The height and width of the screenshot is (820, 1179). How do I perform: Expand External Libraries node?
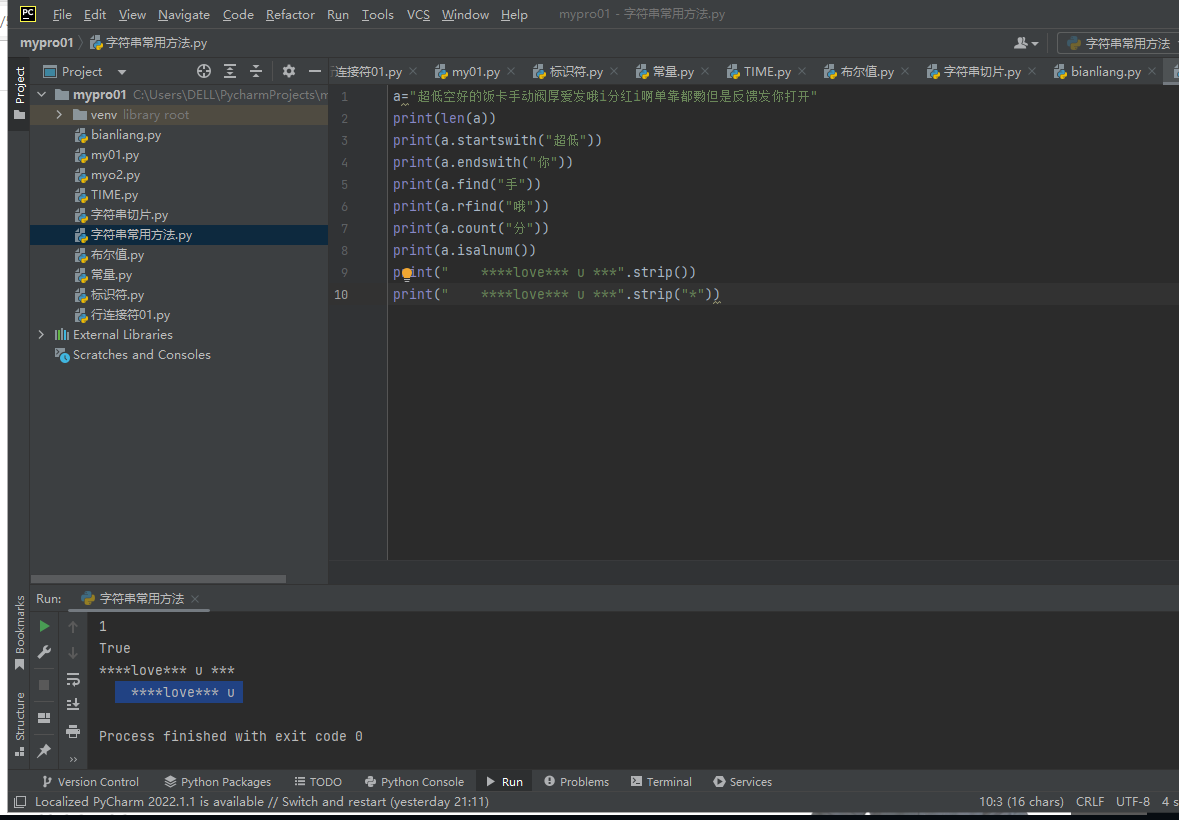[x=41, y=334]
